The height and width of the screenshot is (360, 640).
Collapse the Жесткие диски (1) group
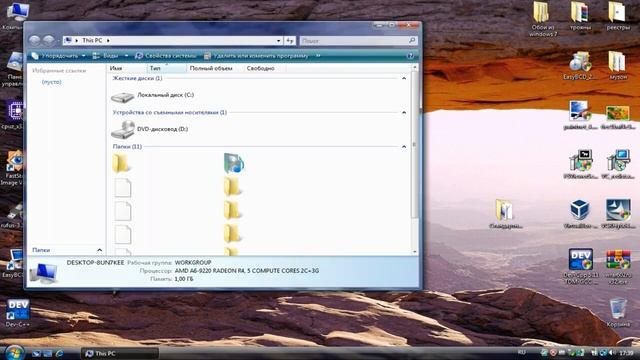[x=404, y=78]
